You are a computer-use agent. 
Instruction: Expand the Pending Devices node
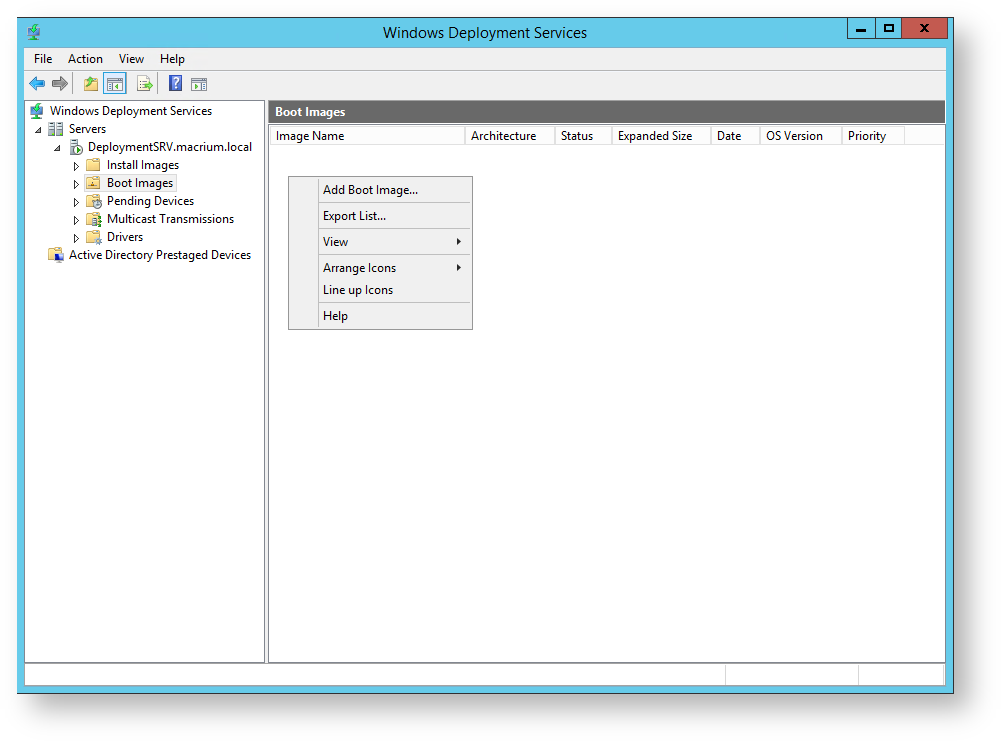[x=76, y=202]
